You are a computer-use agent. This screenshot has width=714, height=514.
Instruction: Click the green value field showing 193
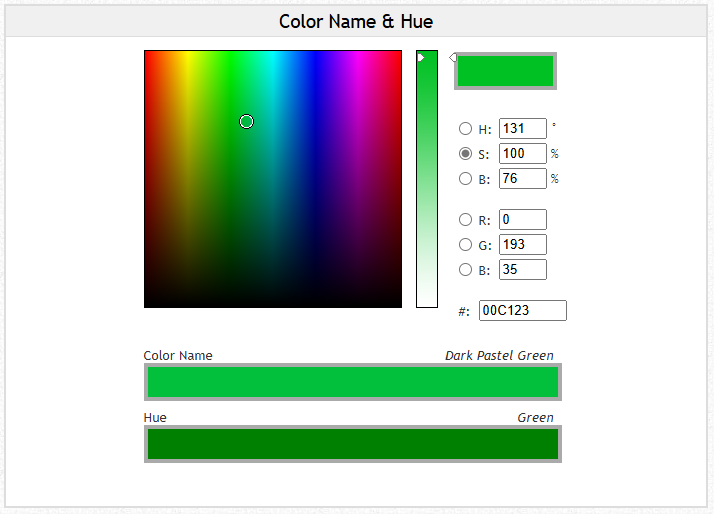coord(522,245)
